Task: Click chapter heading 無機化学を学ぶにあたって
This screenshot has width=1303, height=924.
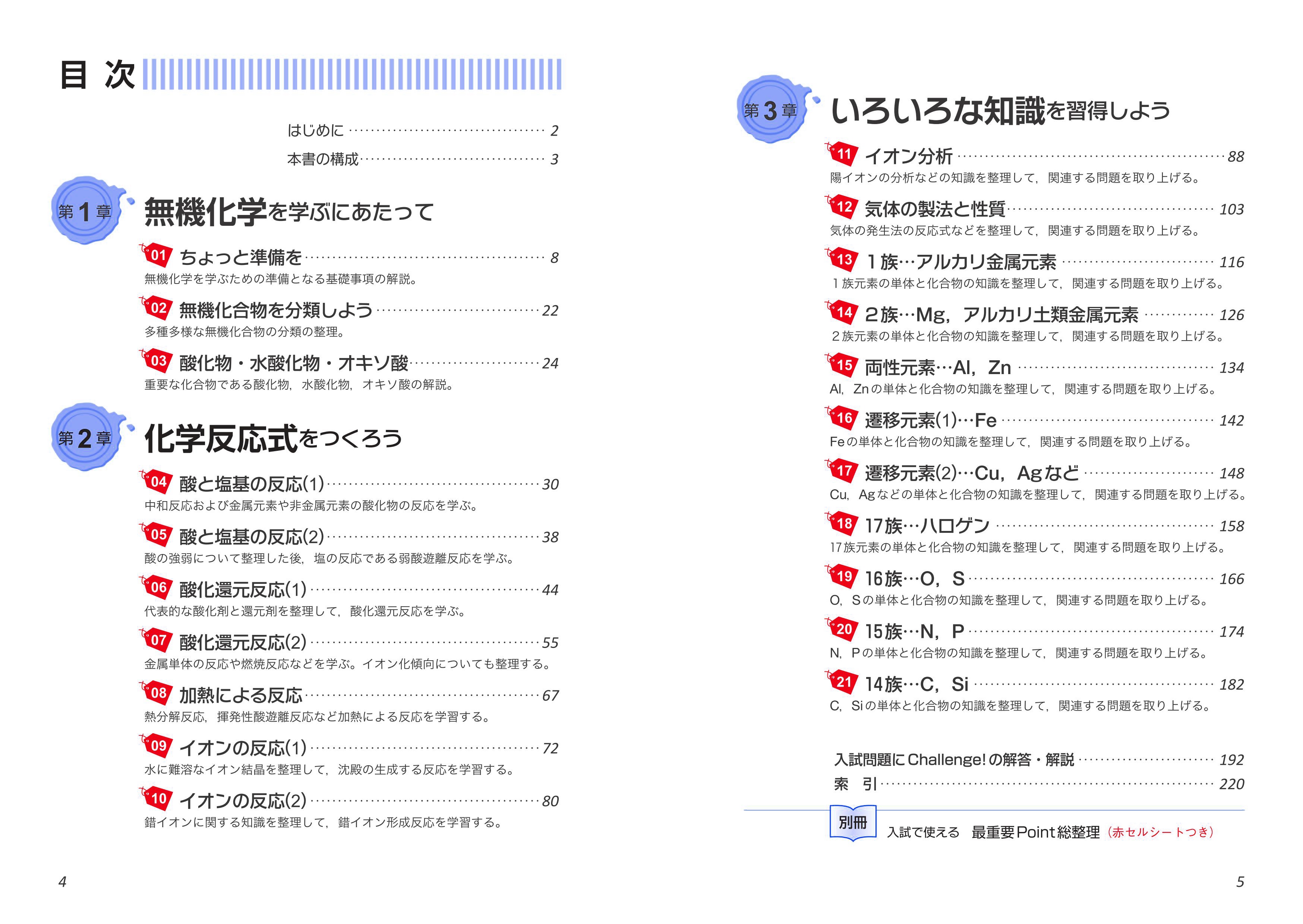Action: (289, 212)
